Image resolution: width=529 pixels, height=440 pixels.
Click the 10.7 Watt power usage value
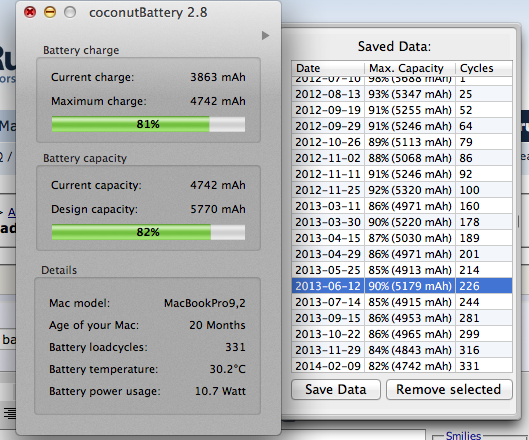pos(220,391)
